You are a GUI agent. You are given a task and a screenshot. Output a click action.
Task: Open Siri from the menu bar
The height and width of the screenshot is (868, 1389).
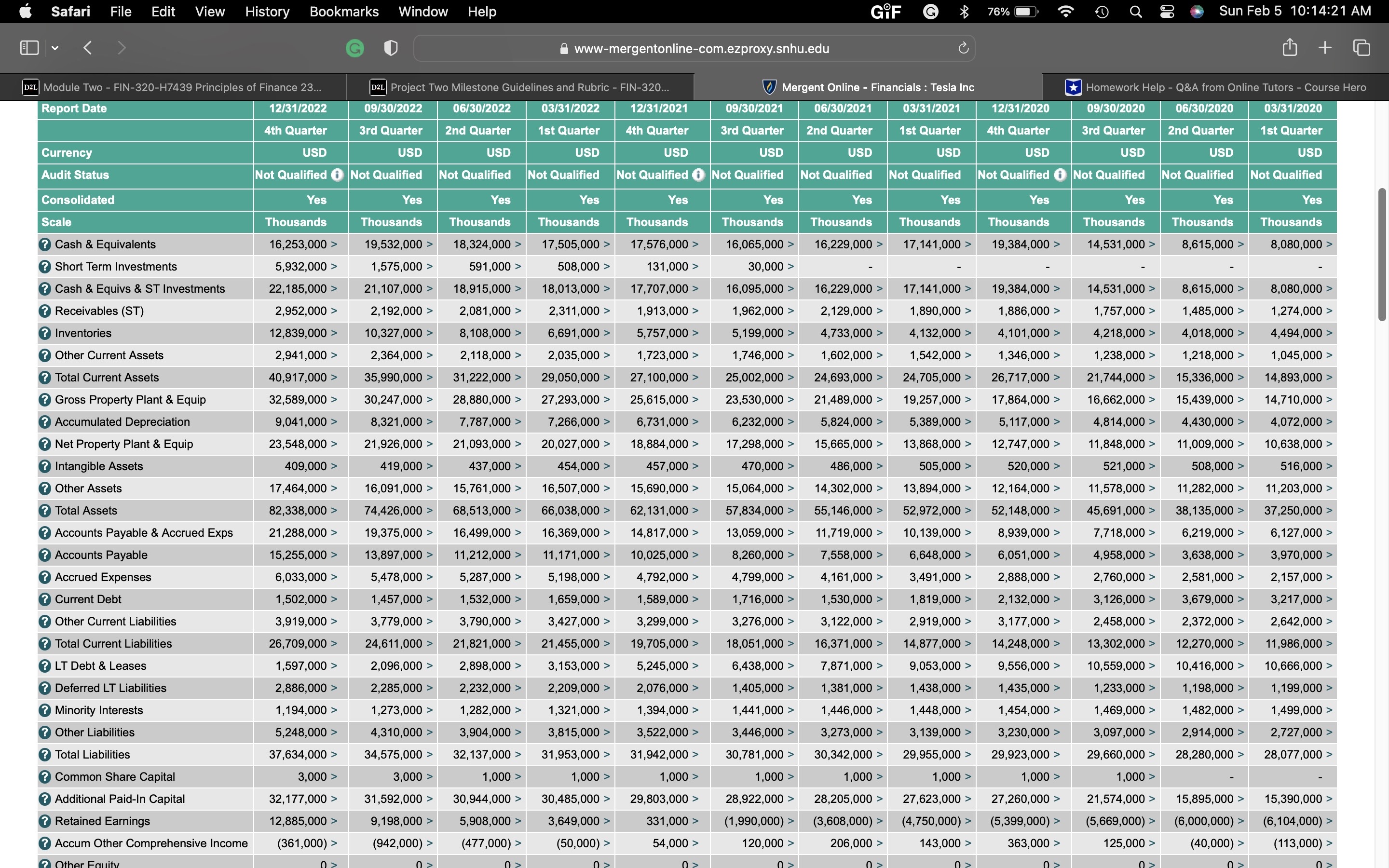(x=1197, y=12)
